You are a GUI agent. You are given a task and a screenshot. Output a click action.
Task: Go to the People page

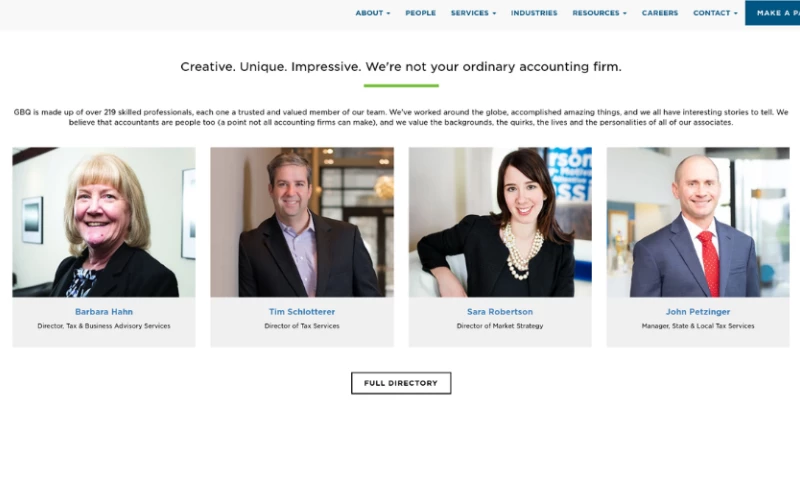pos(420,13)
